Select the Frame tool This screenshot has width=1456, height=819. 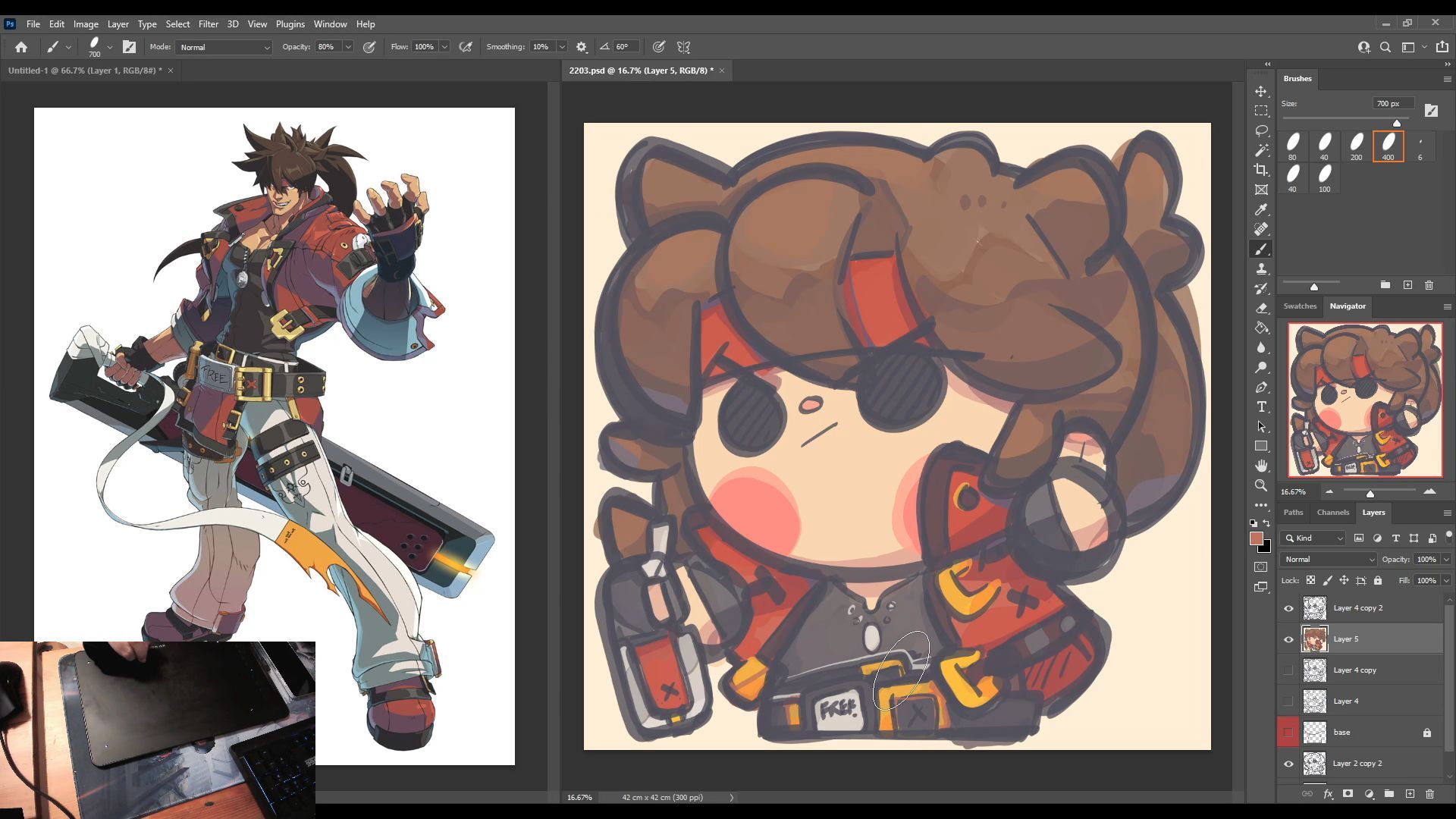[1261, 190]
